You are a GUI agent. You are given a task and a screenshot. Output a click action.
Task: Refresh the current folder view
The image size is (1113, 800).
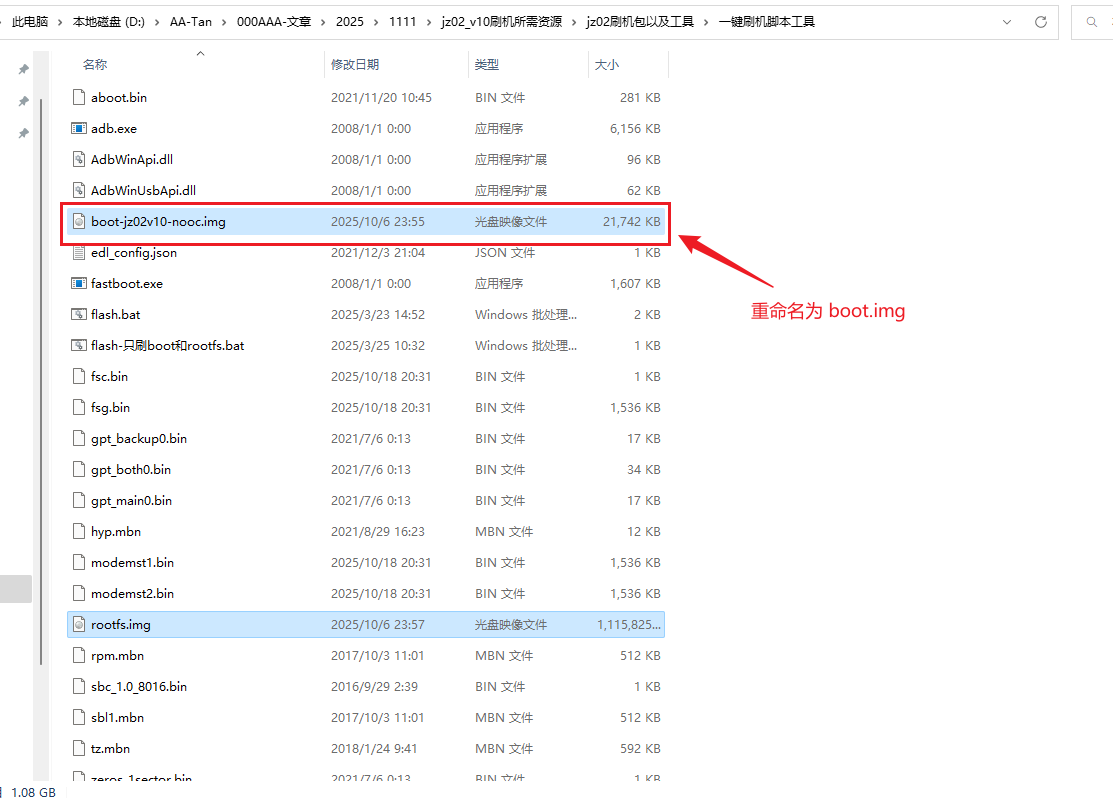[1041, 21]
